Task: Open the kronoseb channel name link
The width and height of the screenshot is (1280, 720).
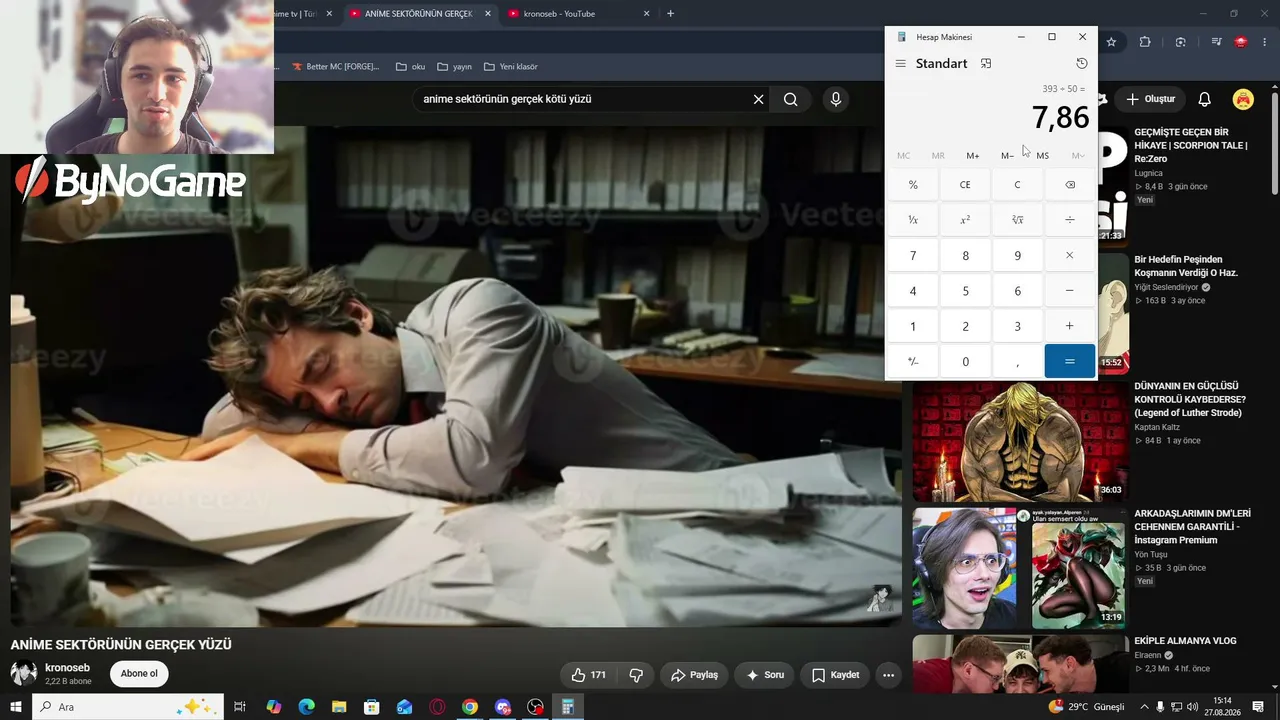Action: [x=67, y=668]
